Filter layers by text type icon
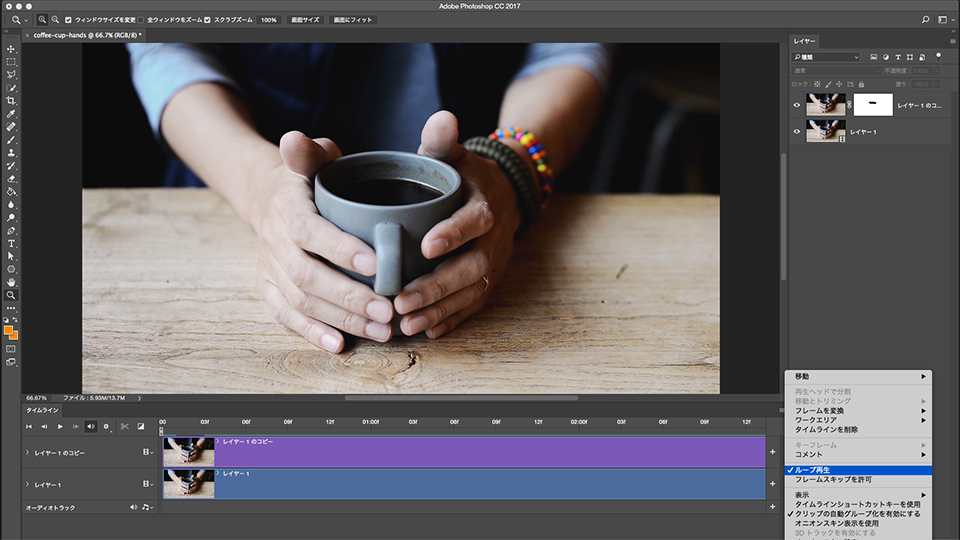The height and width of the screenshot is (540, 960). click(x=899, y=57)
